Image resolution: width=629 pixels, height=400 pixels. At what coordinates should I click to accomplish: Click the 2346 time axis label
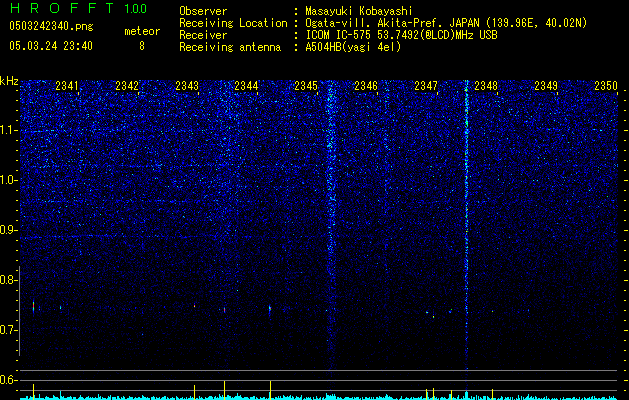[366, 86]
